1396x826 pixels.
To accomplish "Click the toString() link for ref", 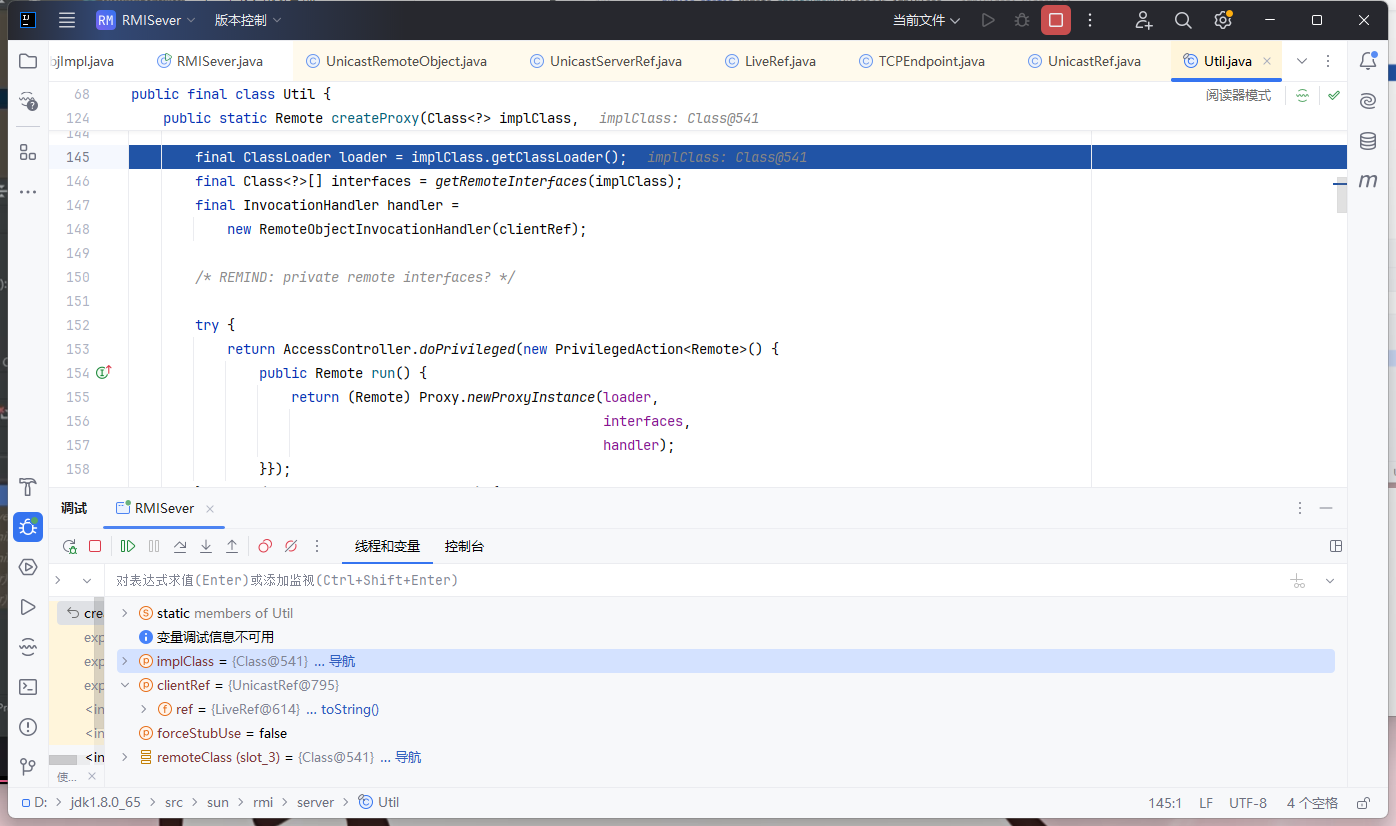I will click(349, 709).
